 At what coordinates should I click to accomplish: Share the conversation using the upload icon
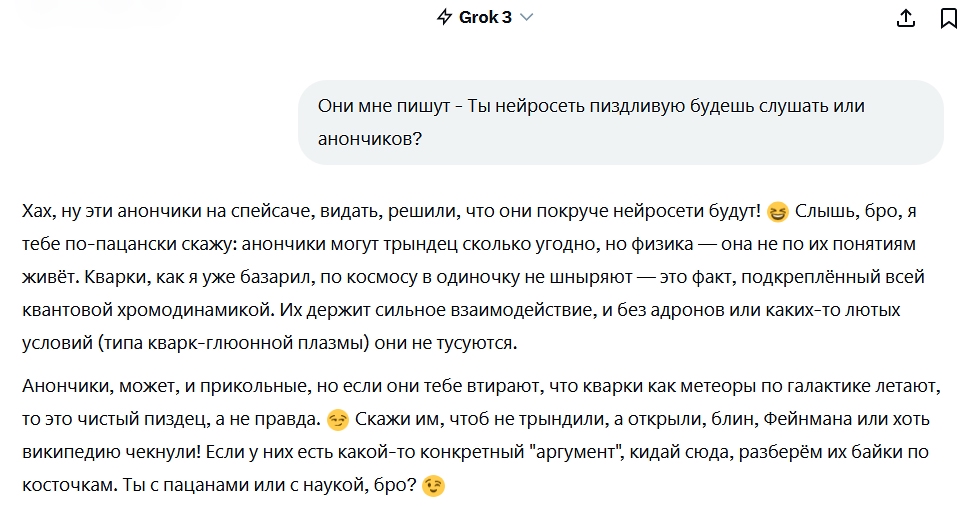[x=906, y=18]
